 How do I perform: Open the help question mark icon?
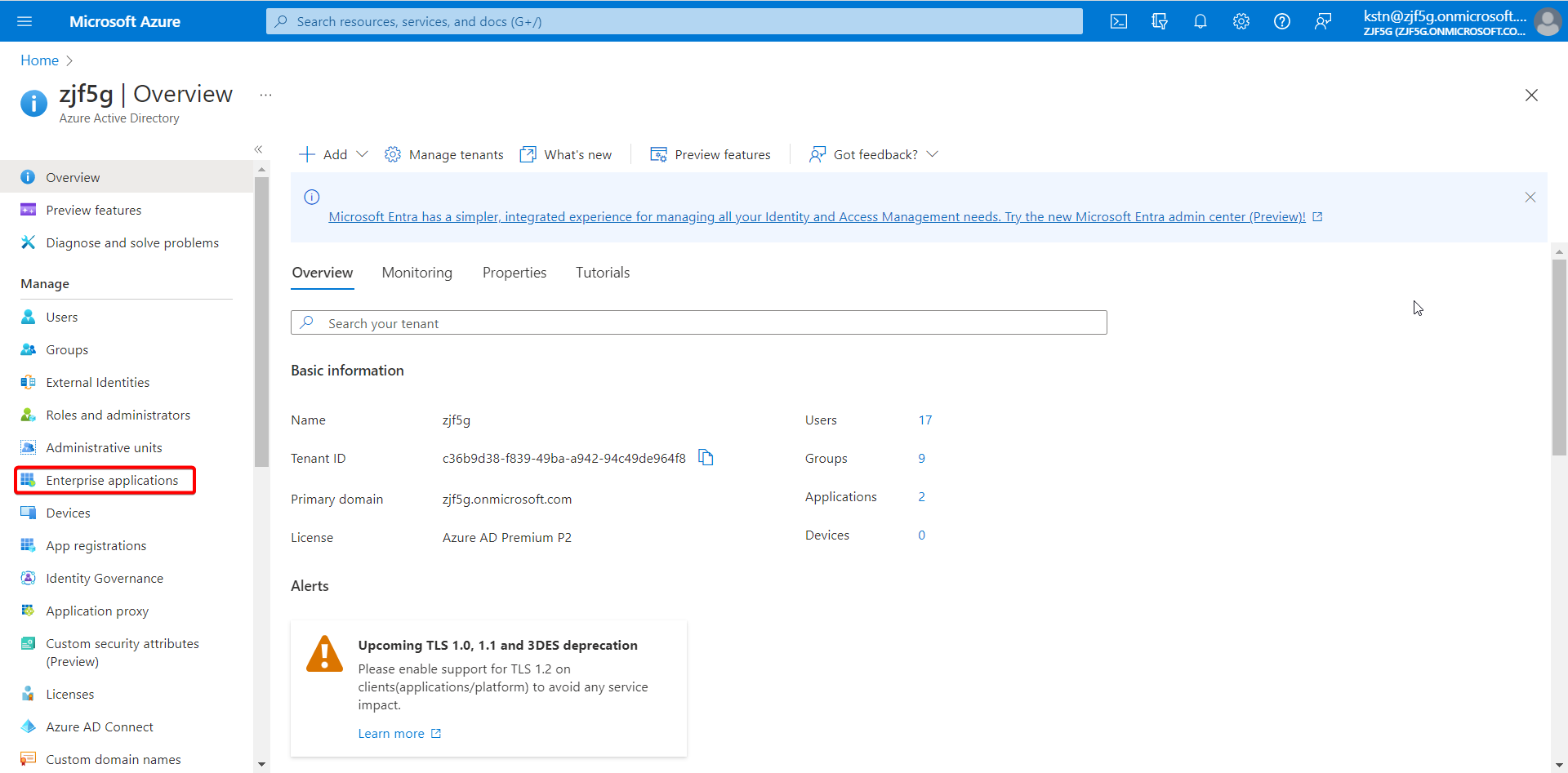1282,21
